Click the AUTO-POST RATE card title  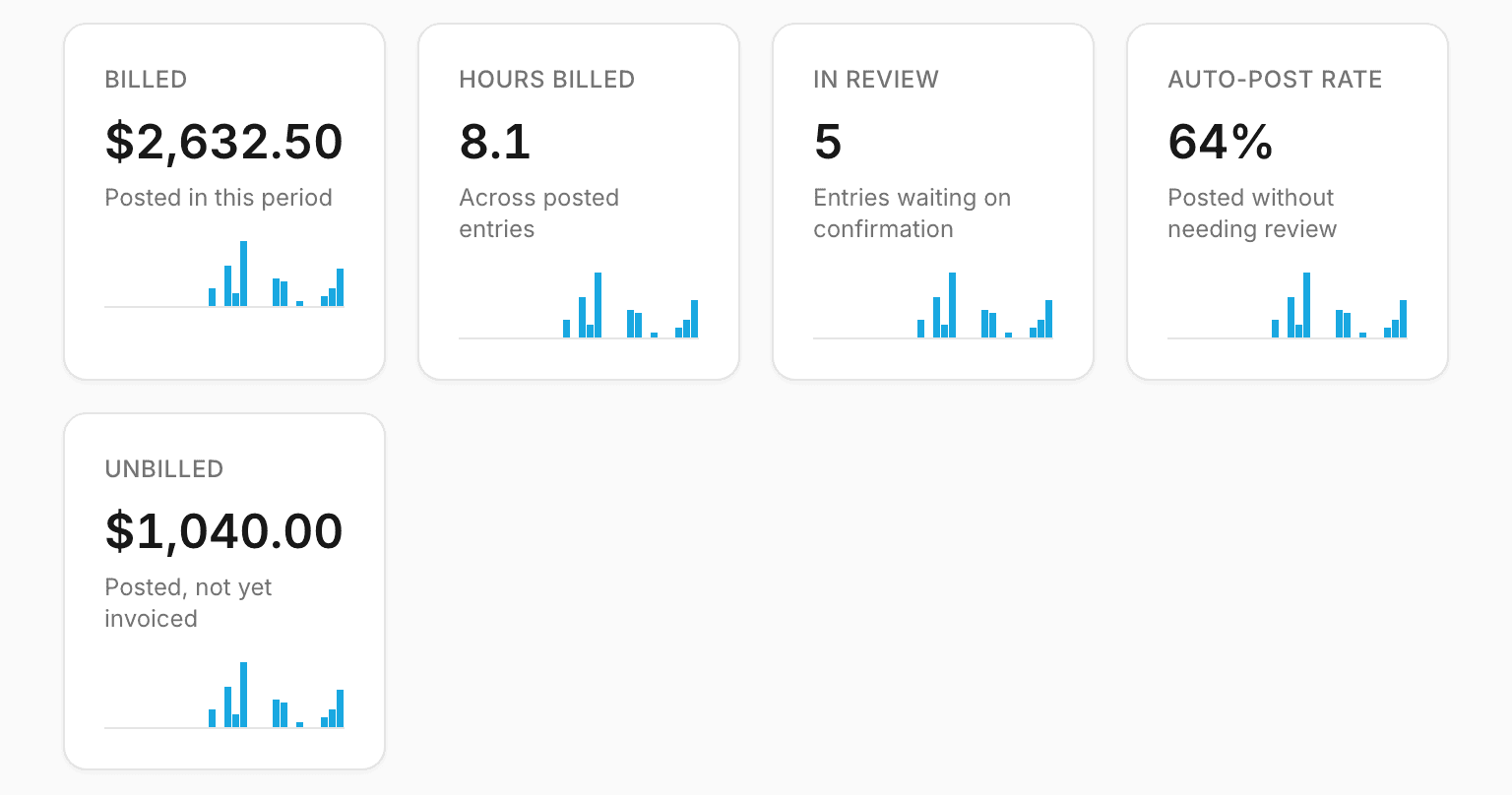[1276, 80]
